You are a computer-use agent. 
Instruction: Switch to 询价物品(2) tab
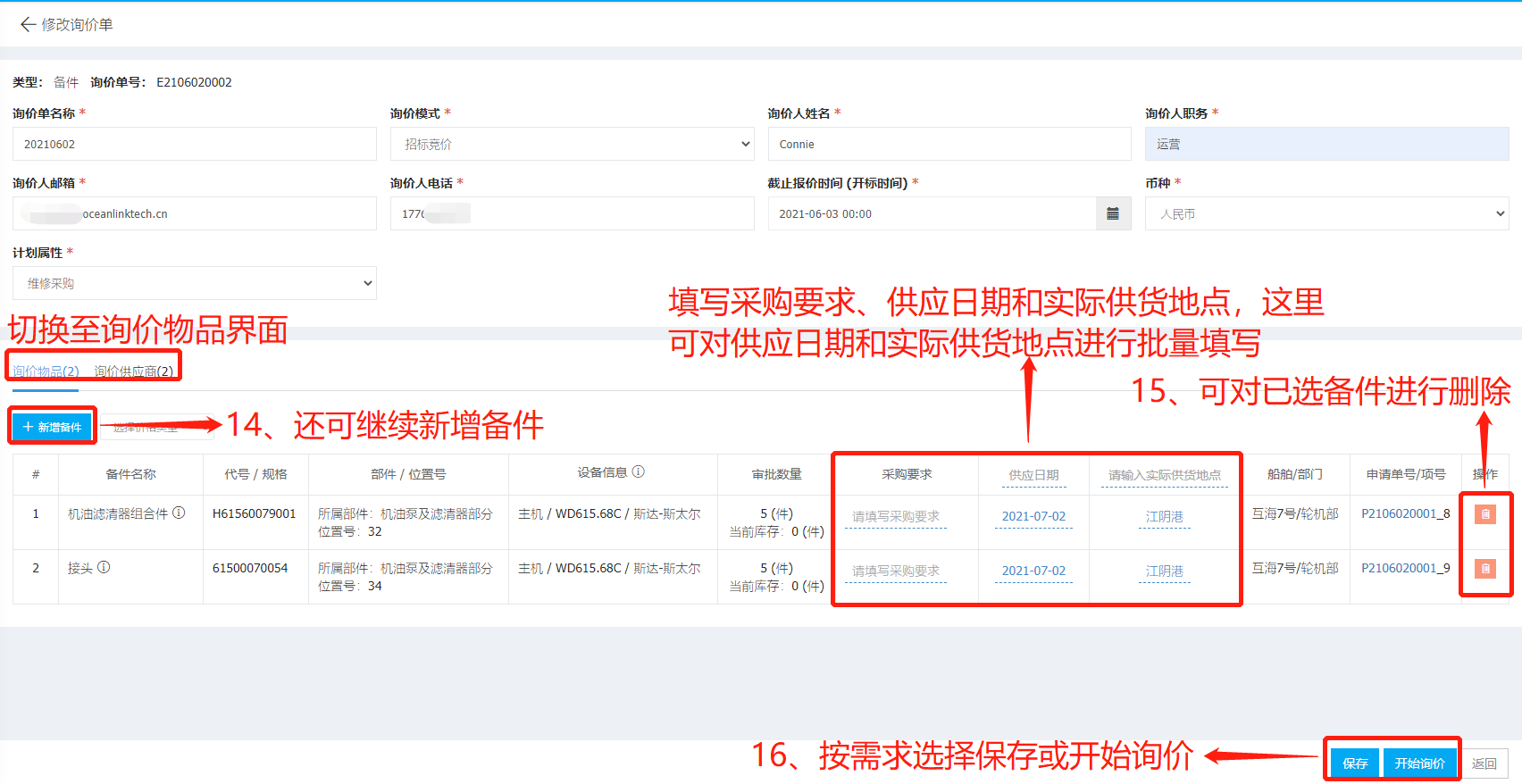tap(46, 371)
